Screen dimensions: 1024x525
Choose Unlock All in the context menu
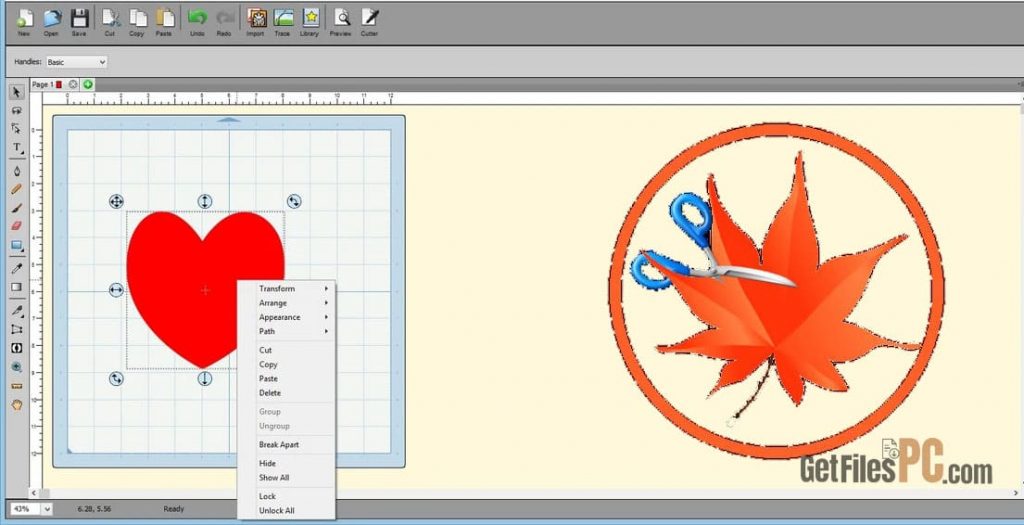[x=286, y=511]
